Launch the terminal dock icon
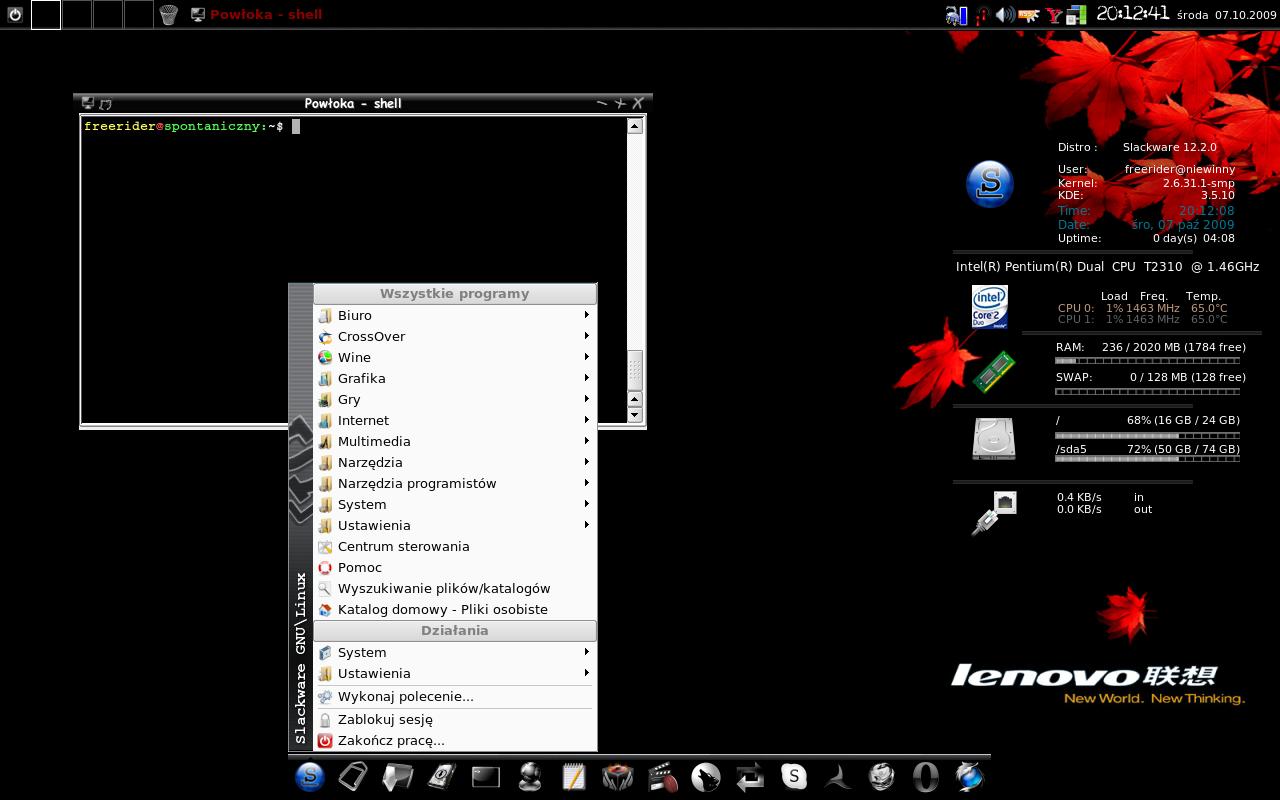This screenshot has width=1280, height=800. pos(486,776)
